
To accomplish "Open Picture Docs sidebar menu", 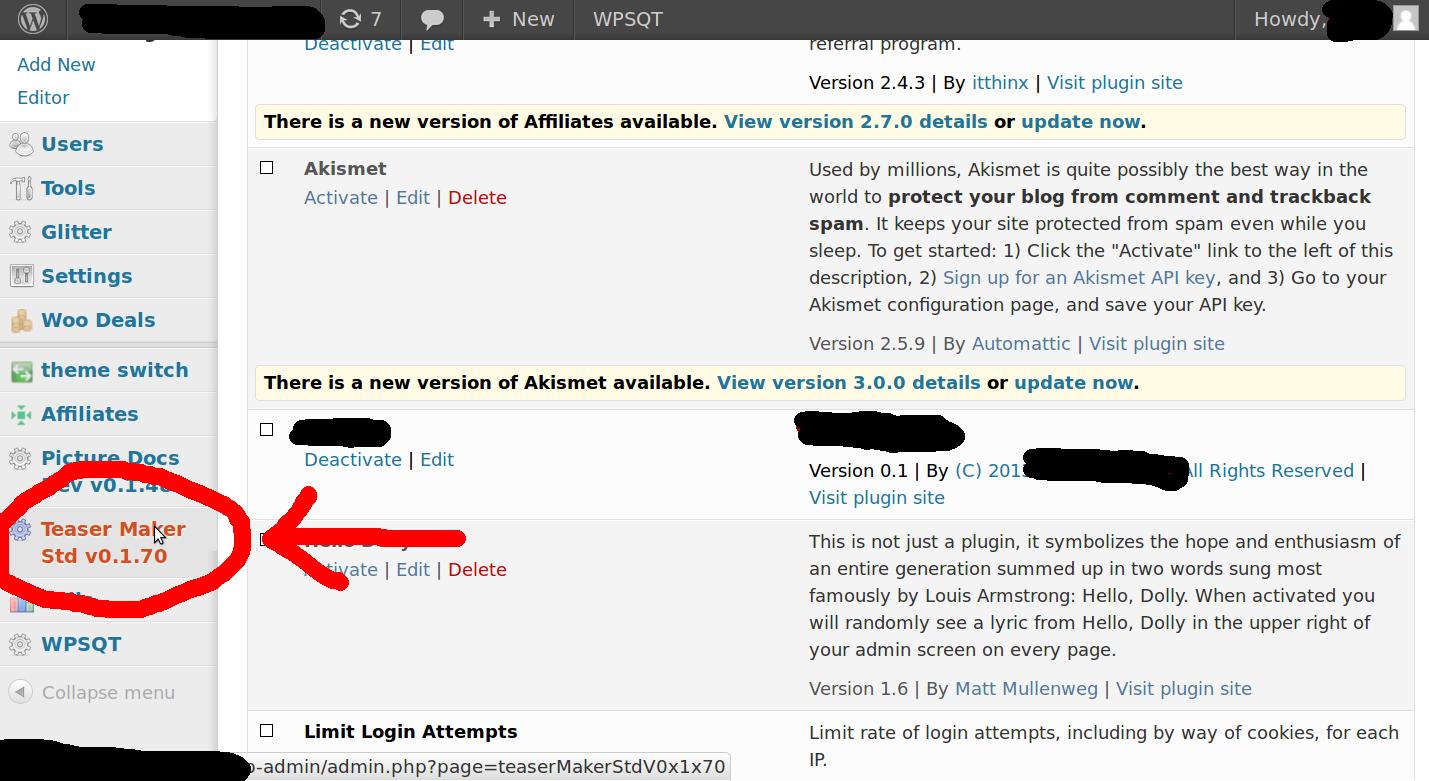I will (108, 471).
